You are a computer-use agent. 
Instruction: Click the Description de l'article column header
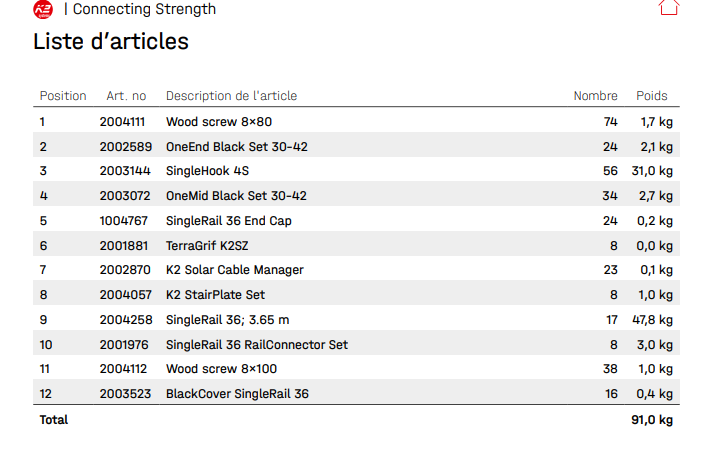click(231, 96)
